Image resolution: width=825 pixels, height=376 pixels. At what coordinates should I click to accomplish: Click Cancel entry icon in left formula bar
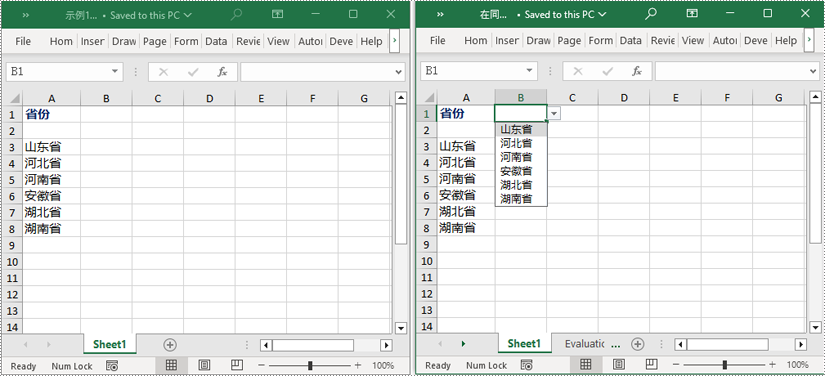point(164,72)
